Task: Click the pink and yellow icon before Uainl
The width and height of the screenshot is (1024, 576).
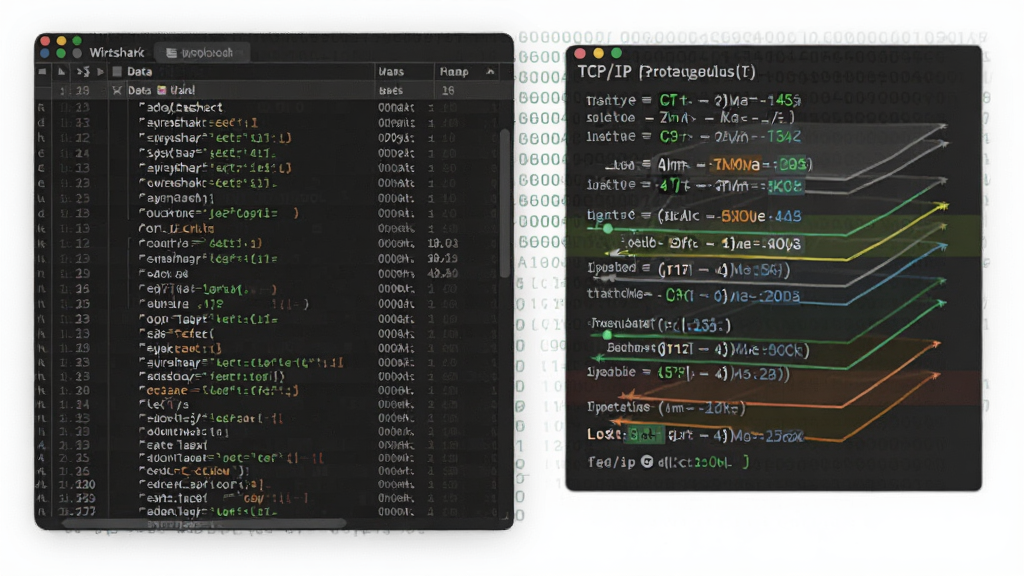Action: point(161,90)
